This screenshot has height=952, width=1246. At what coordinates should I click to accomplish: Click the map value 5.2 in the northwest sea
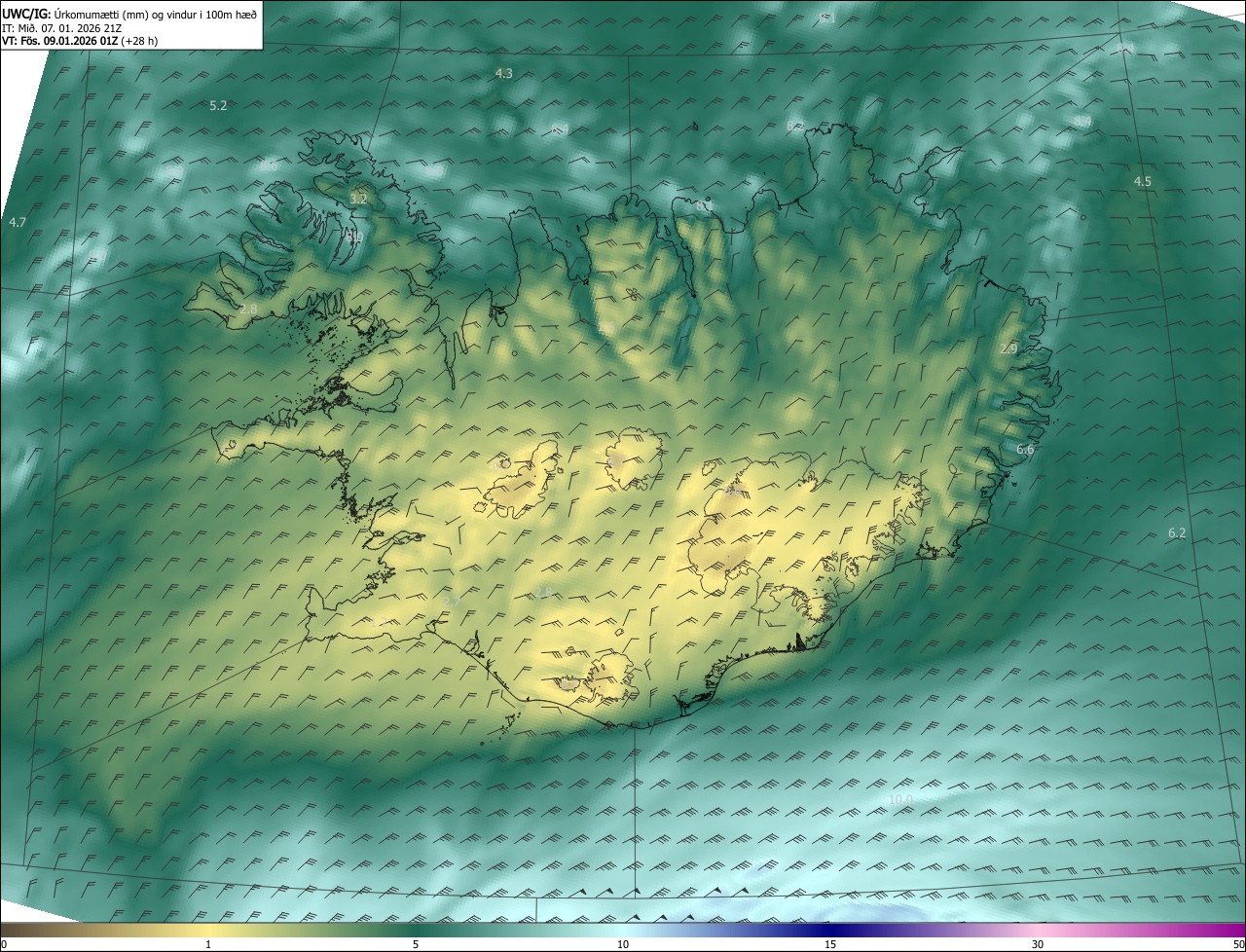[x=218, y=105]
